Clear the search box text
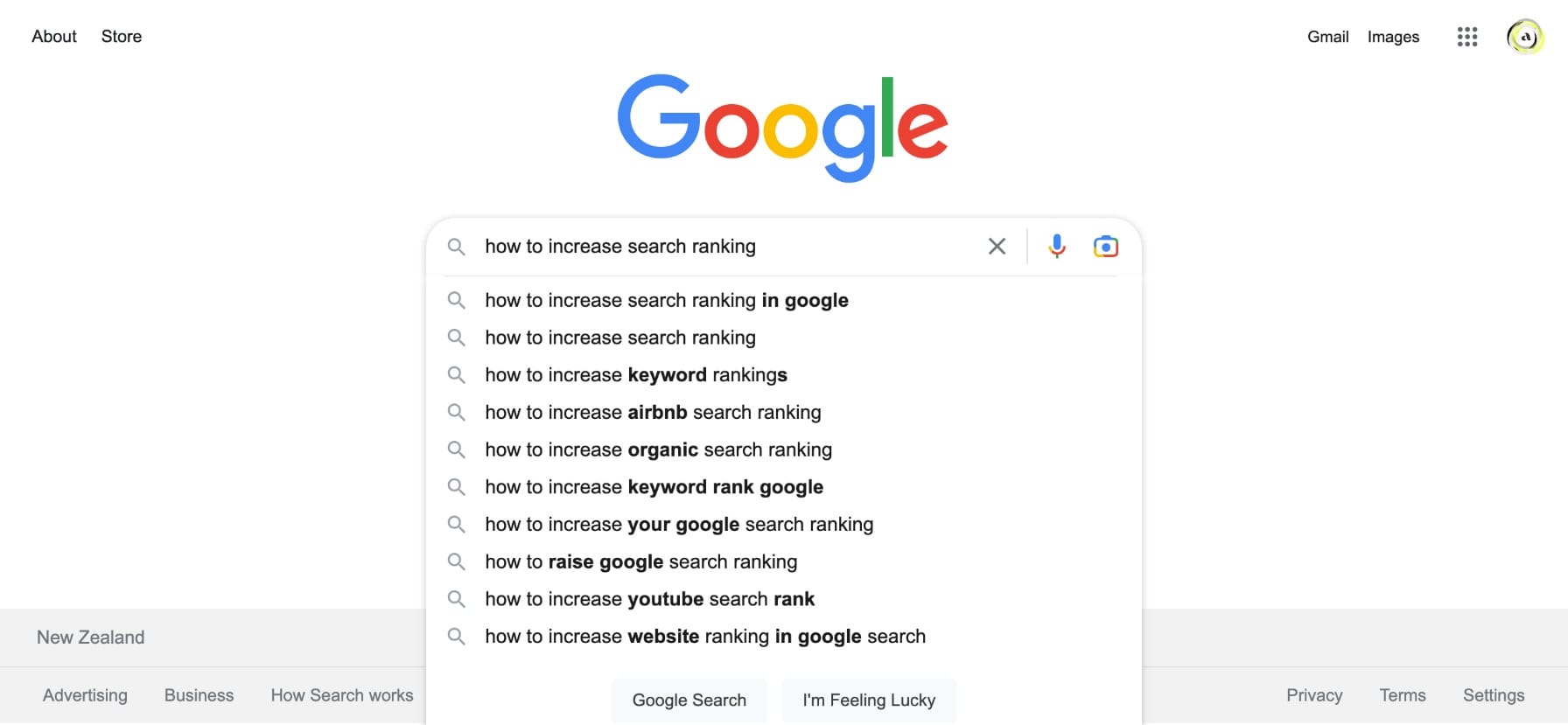 [x=997, y=247]
